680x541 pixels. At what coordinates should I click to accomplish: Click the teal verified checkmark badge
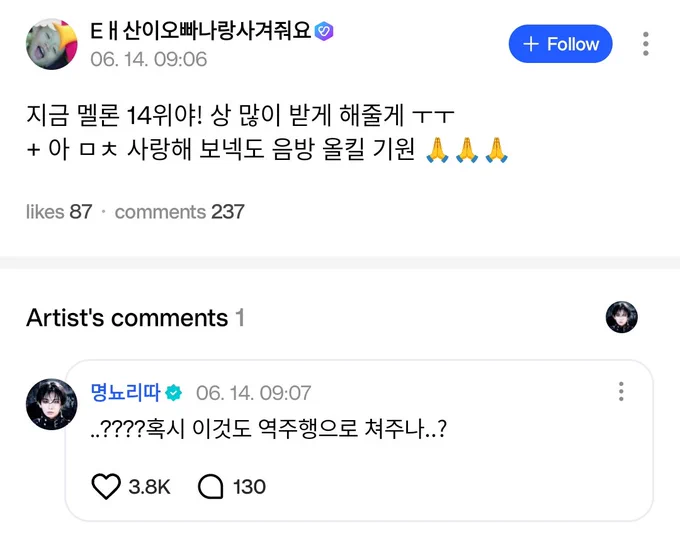click(x=173, y=393)
